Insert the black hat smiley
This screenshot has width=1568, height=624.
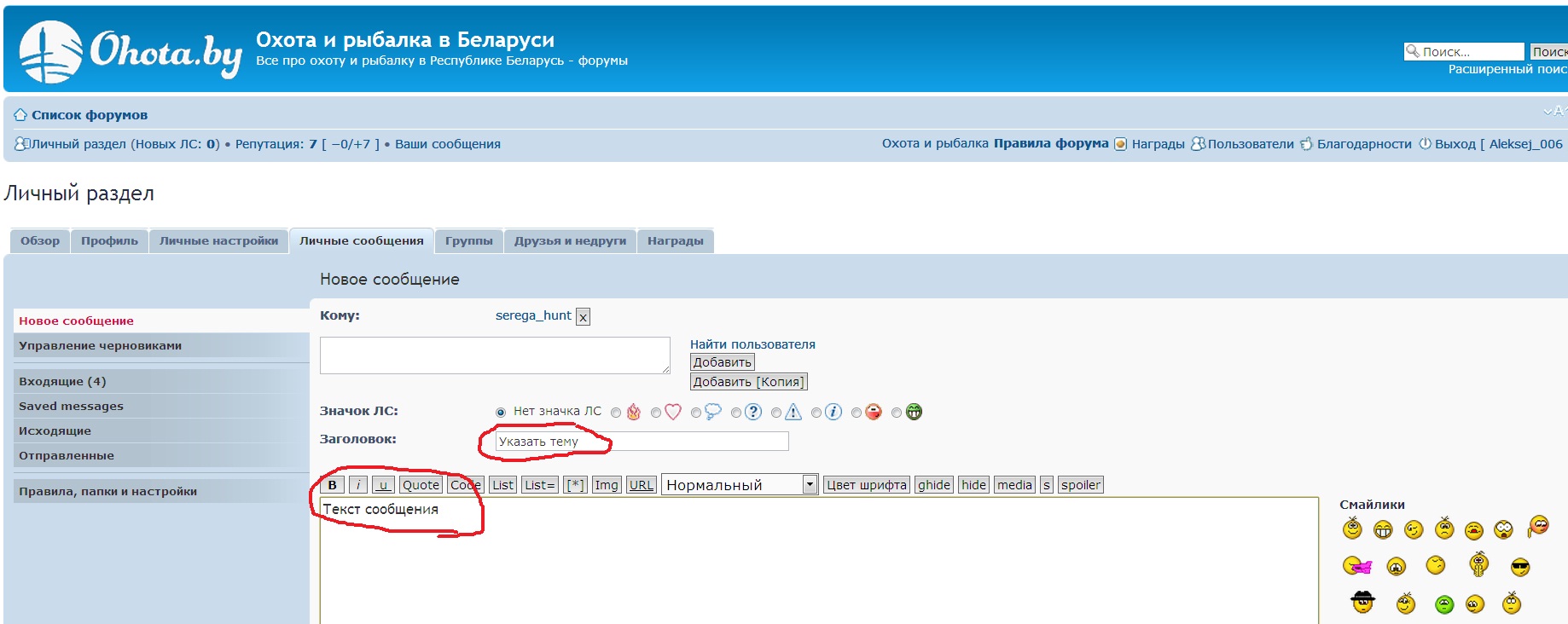point(1362,603)
